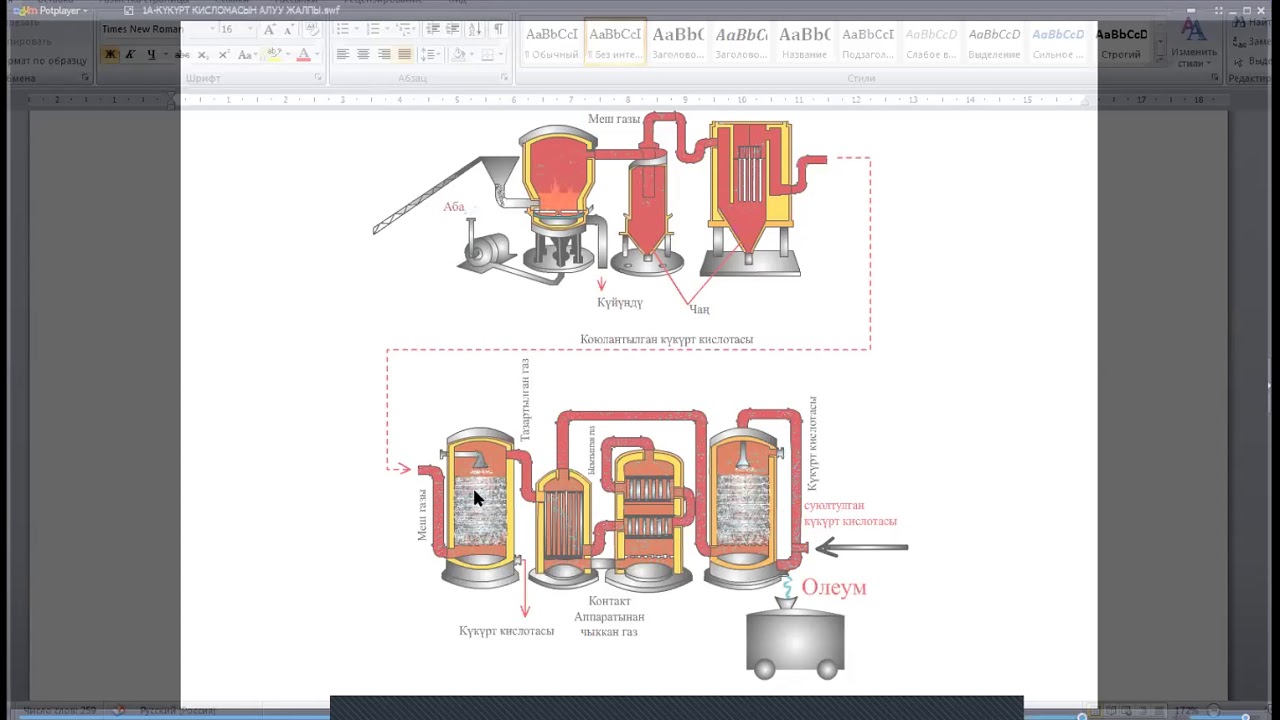Select the Строгий style
Viewport: 1280px width, 720px height.
[x=1121, y=43]
